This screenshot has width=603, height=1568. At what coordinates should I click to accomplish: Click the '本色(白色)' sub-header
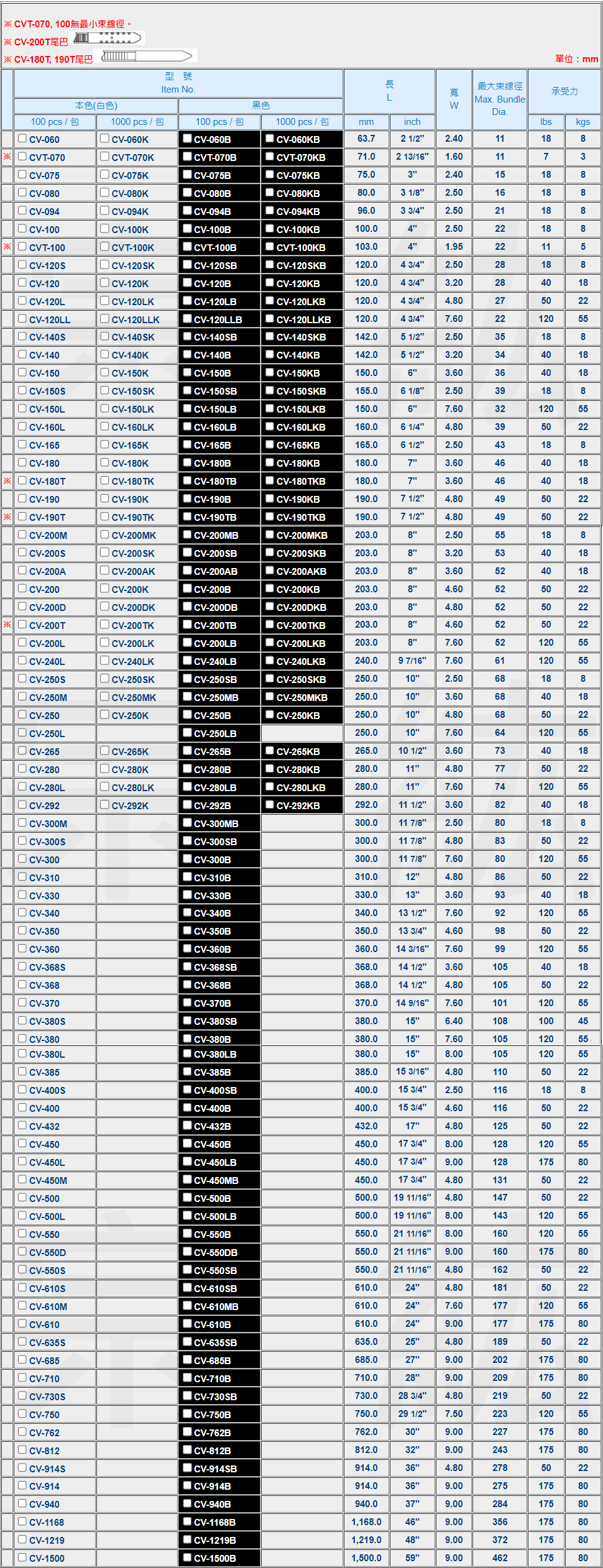96,106
